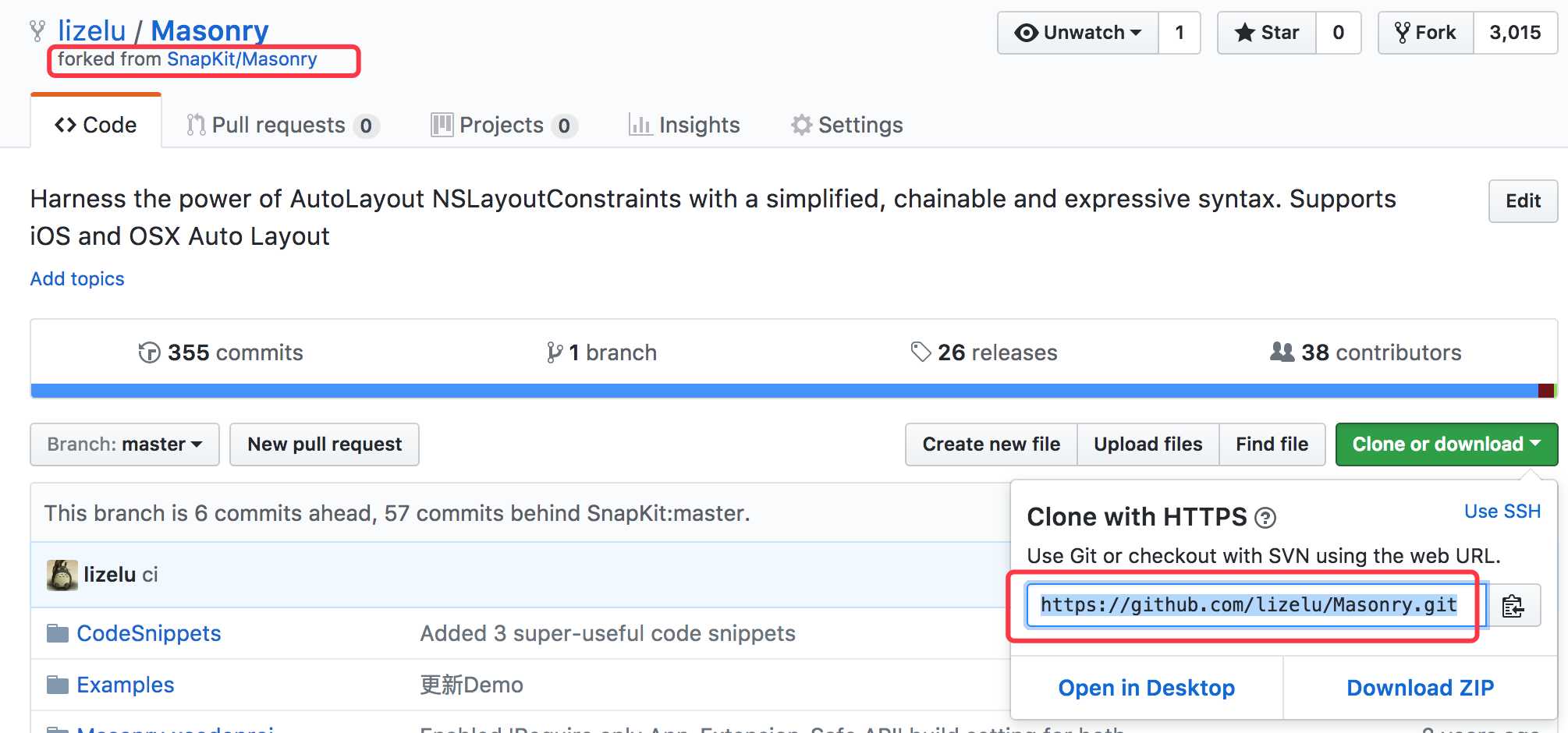Open the Insights tab
The height and width of the screenshot is (733, 1568).
tap(684, 125)
